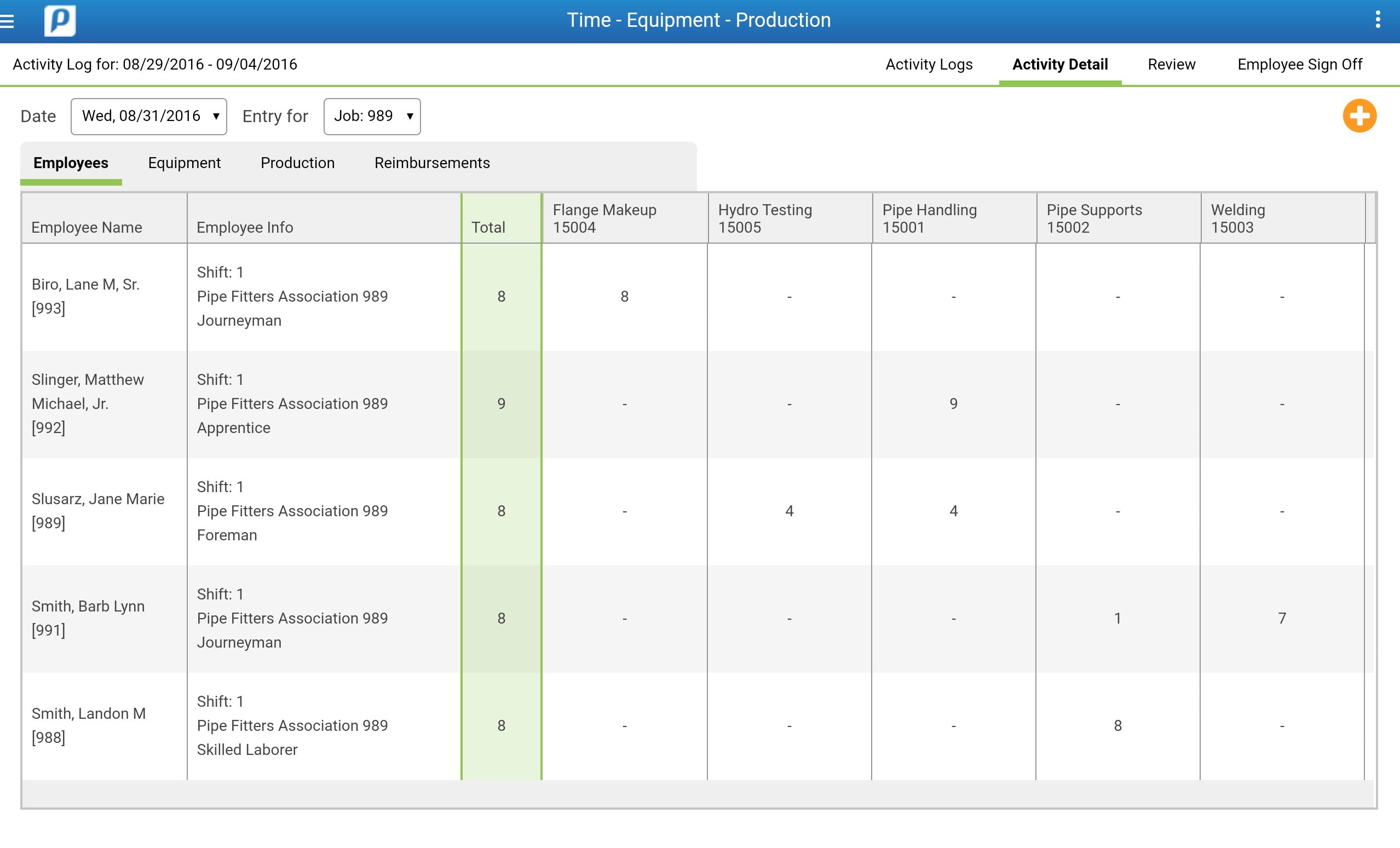Open the Review tab
This screenshot has width=1400, height=848.
(1171, 65)
